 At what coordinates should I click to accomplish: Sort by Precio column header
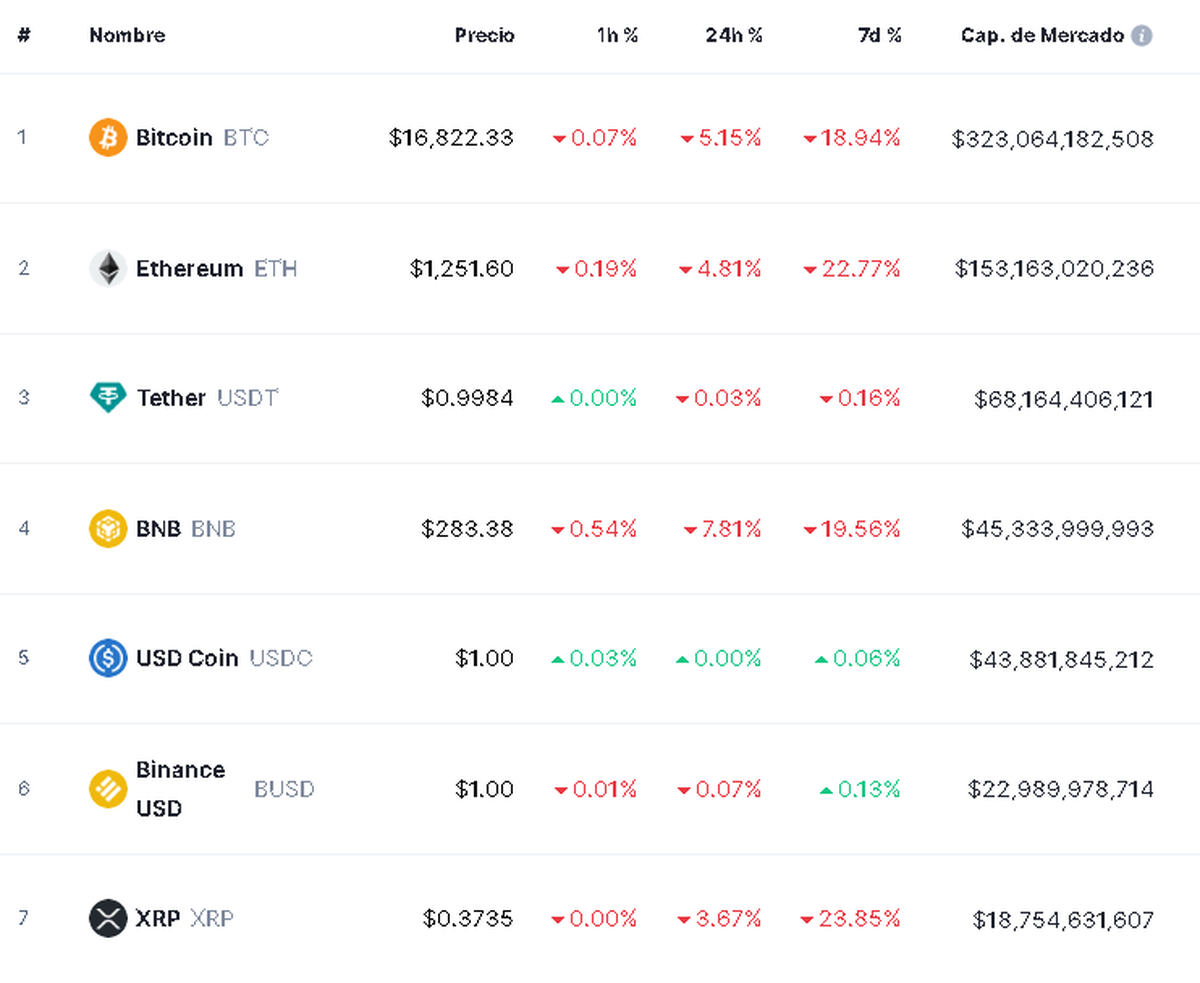[484, 36]
